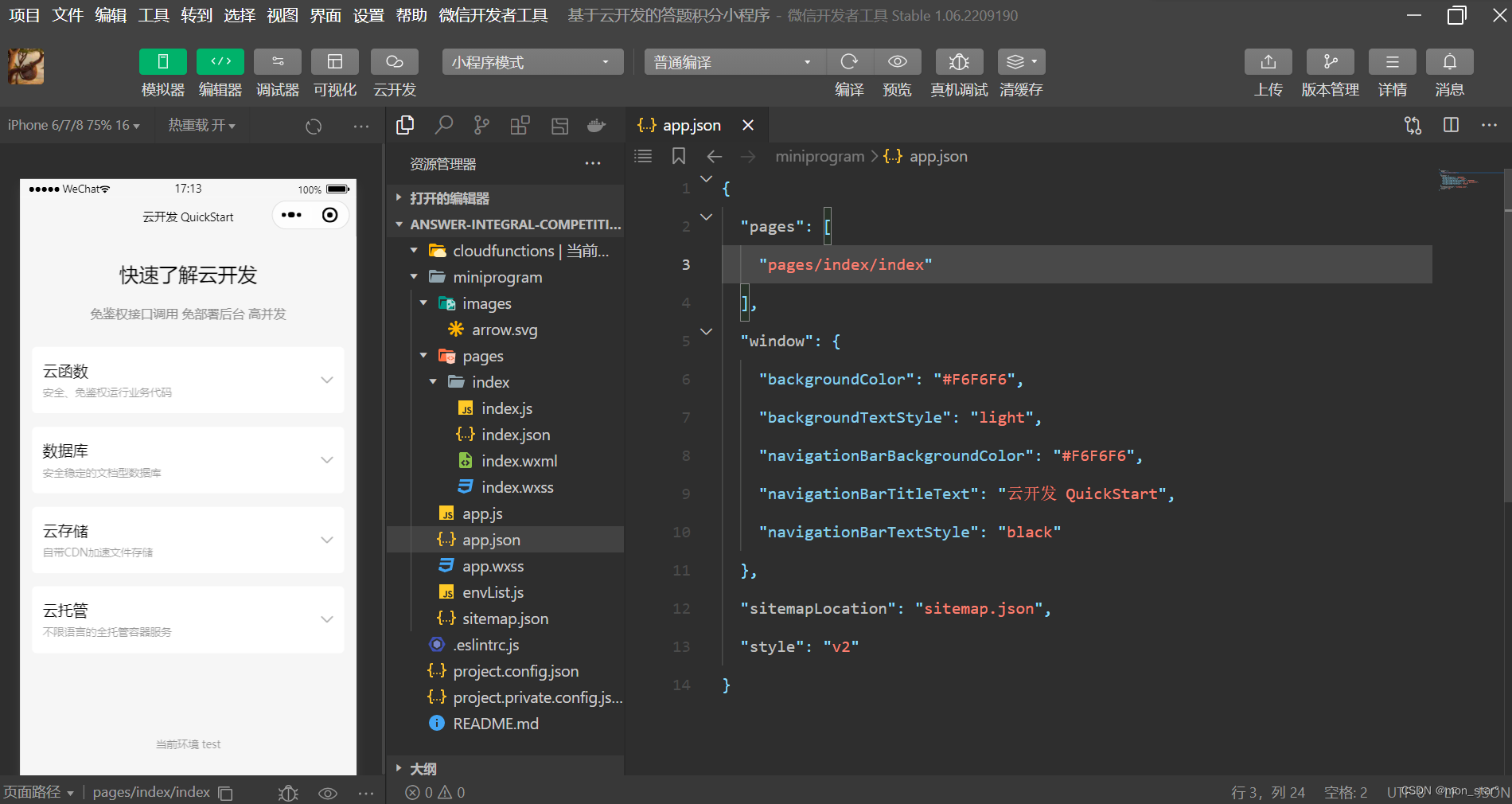The height and width of the screenshot is (804, 1512).
Task: Open the 设置 menu
Action: point(368,15)
